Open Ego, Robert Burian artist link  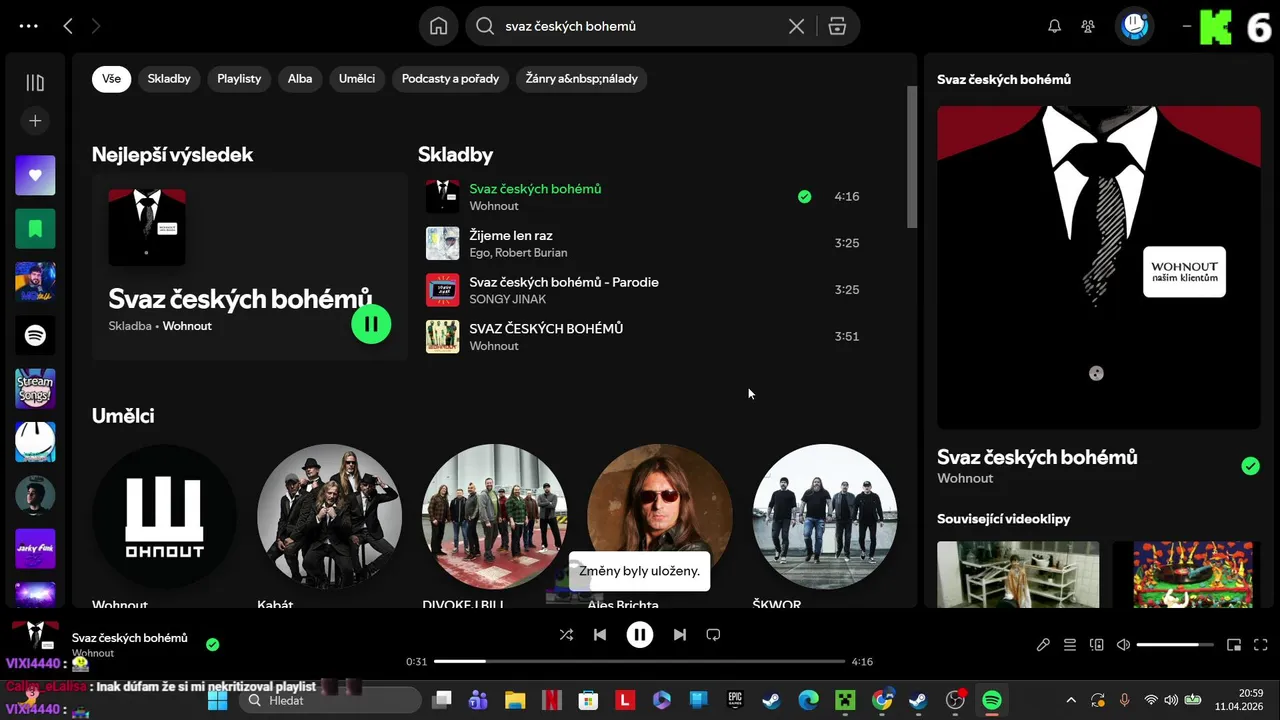pos(518,253)
